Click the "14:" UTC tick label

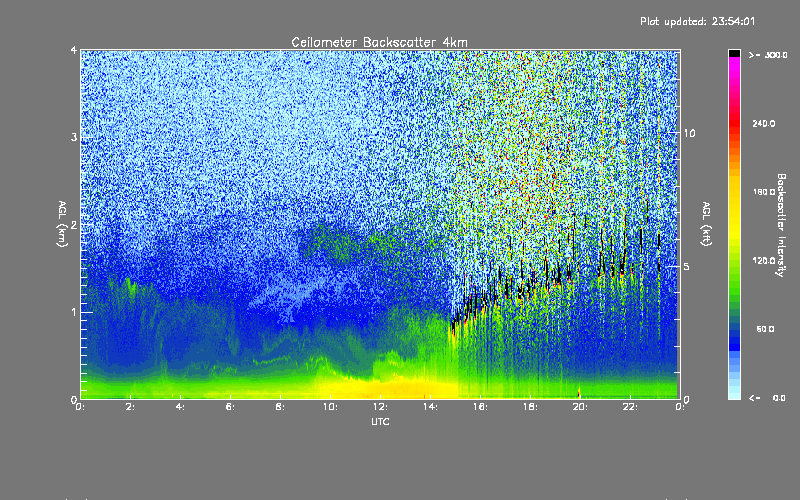(430, 407)
